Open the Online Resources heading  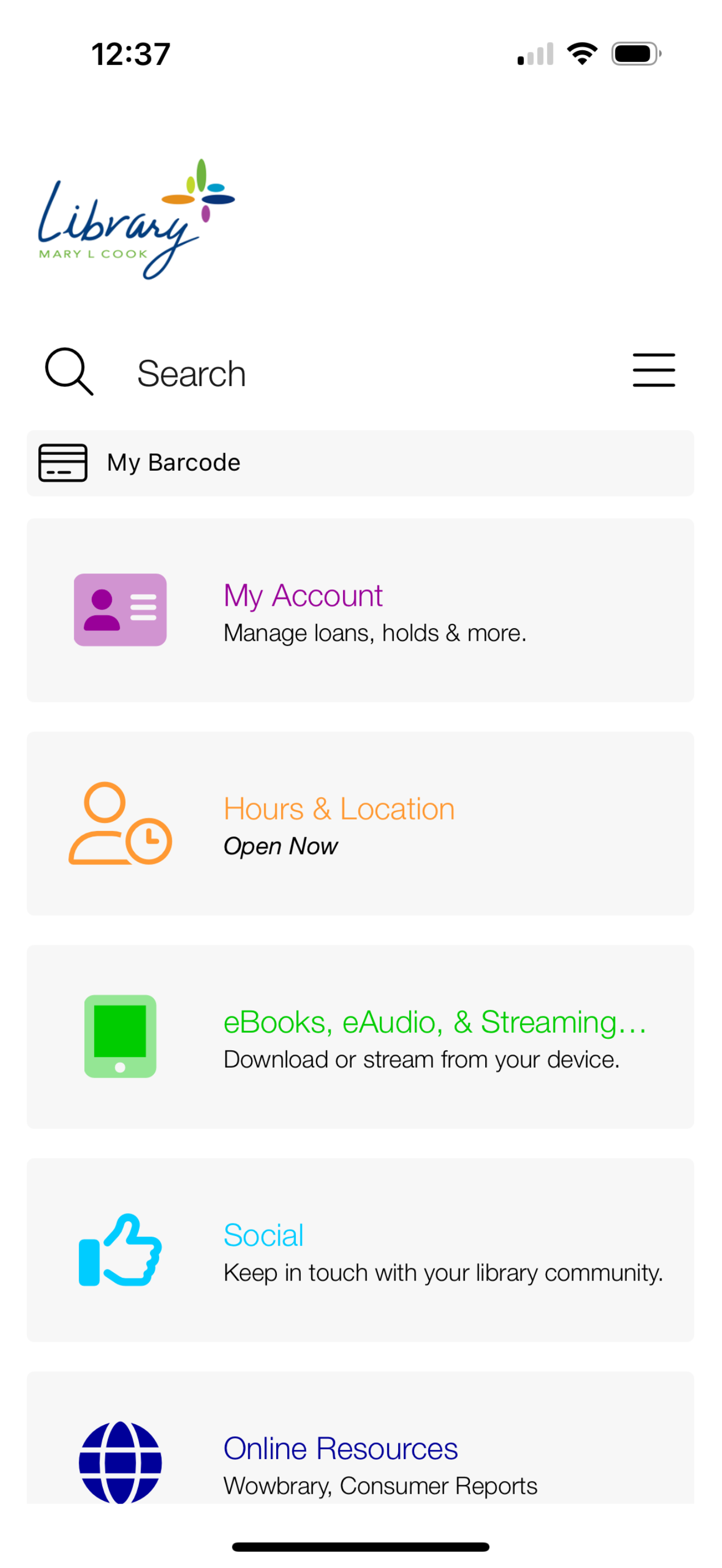340,1448
